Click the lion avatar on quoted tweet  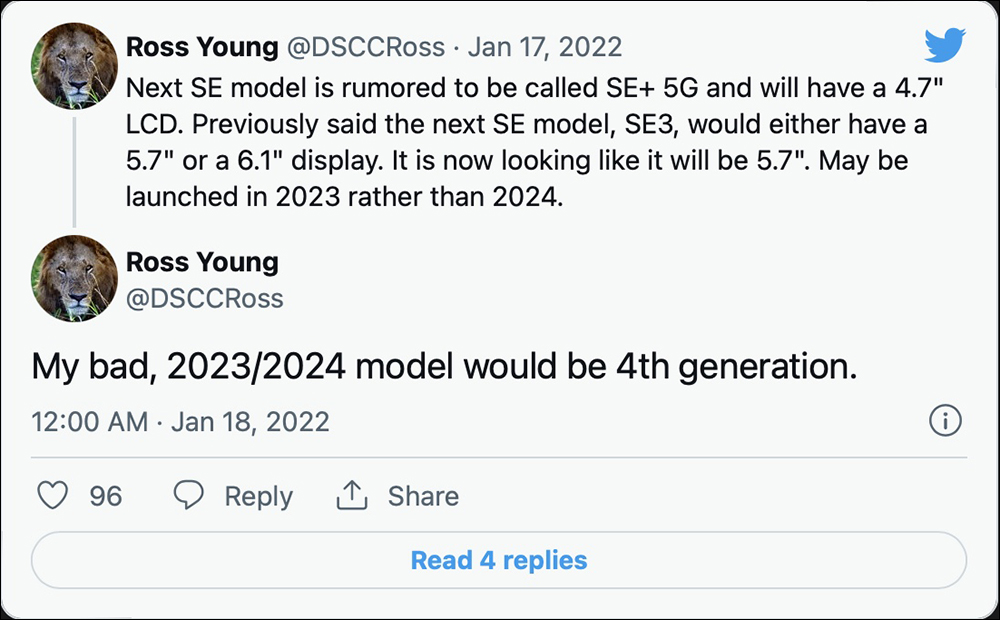74,66
